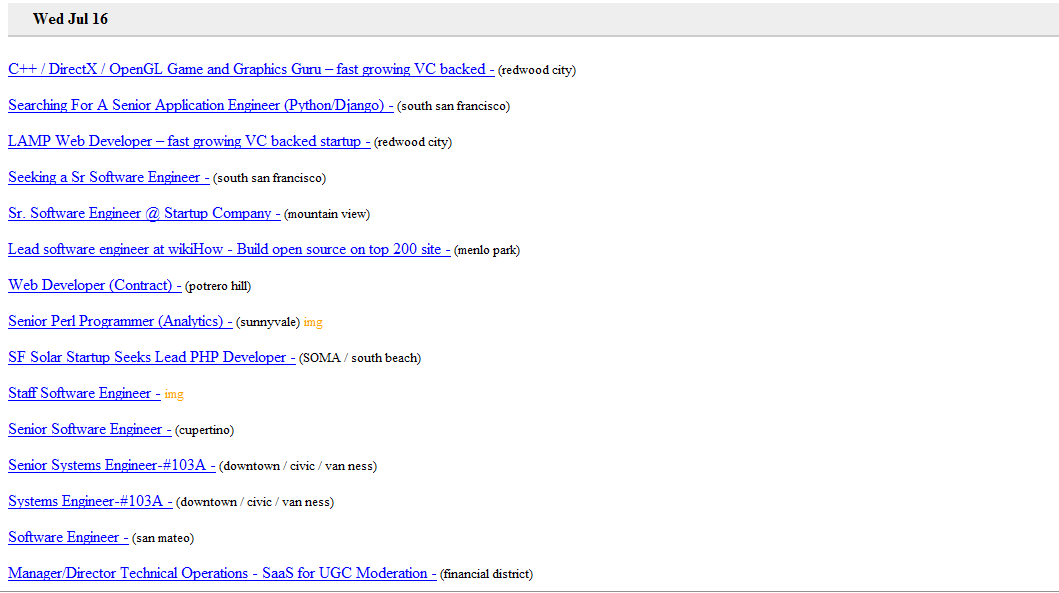
Task: Open the wikiHow Lead software engineer listing
Action: click(x=229, y=249)
